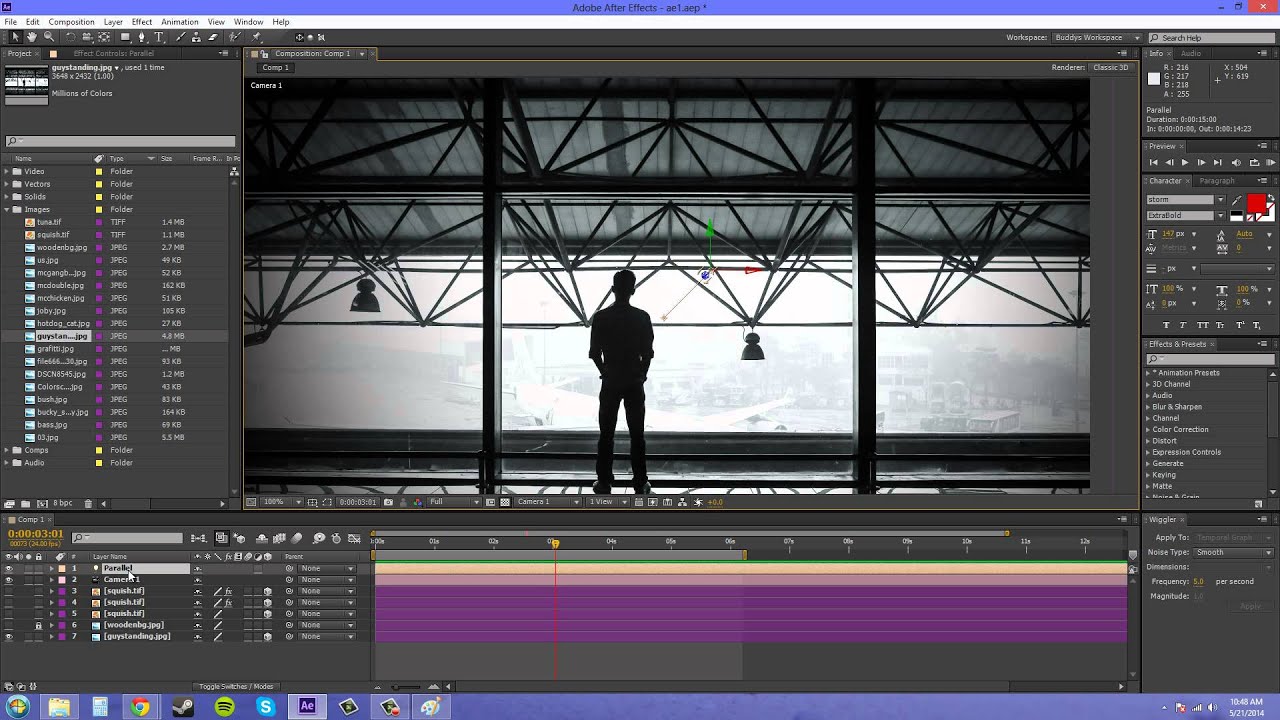Click the Motion Blur enable icon in timeline
Screen dimensions: 1280x720
coord(297,538)
